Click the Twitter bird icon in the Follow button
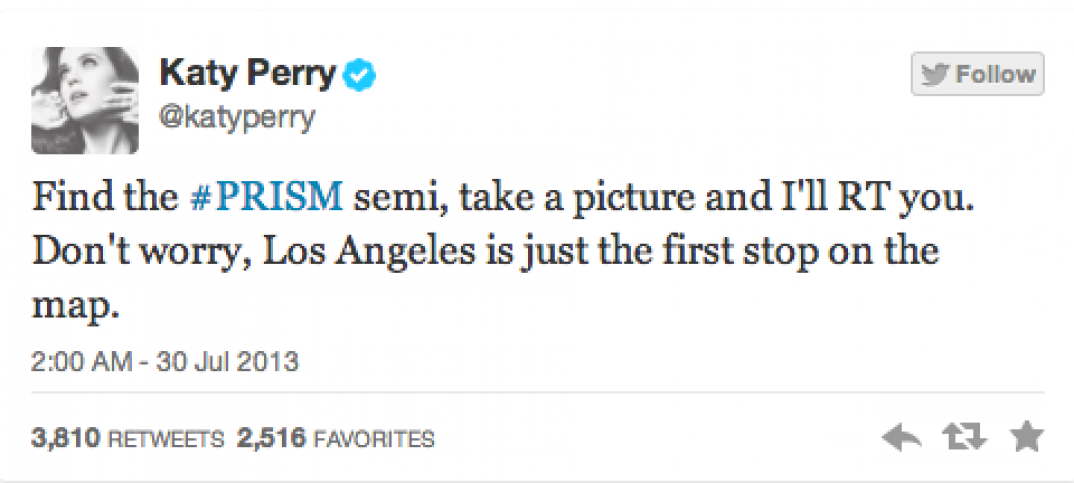The image size is (1074, 483). (935, 75)
